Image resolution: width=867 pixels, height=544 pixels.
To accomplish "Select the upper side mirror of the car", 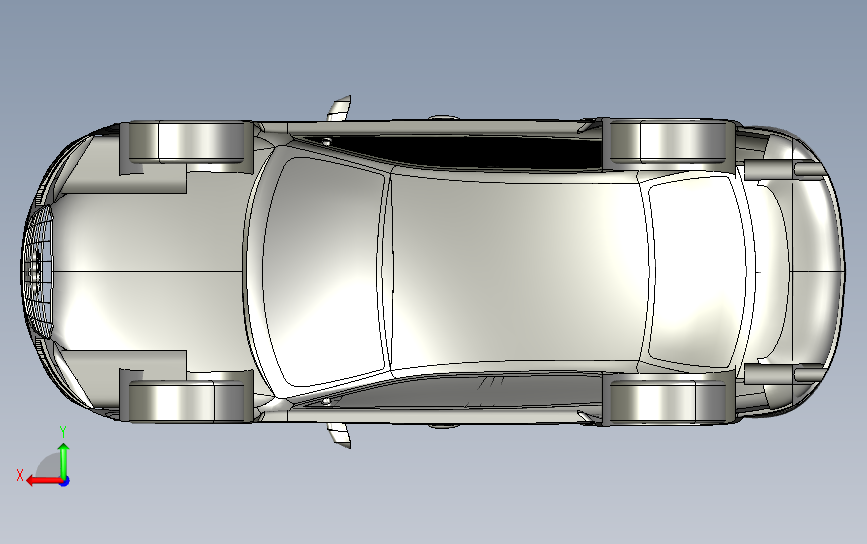I will pos(339,108).
